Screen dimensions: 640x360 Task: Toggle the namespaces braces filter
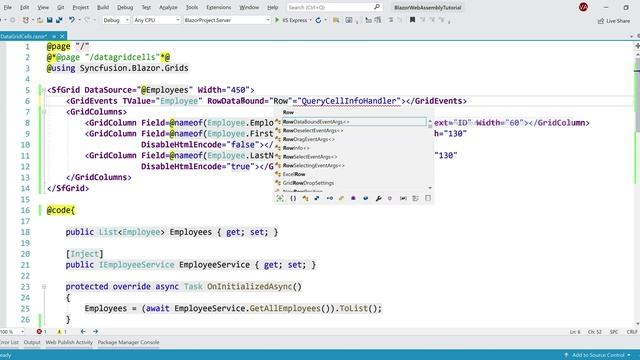(293, 198)
